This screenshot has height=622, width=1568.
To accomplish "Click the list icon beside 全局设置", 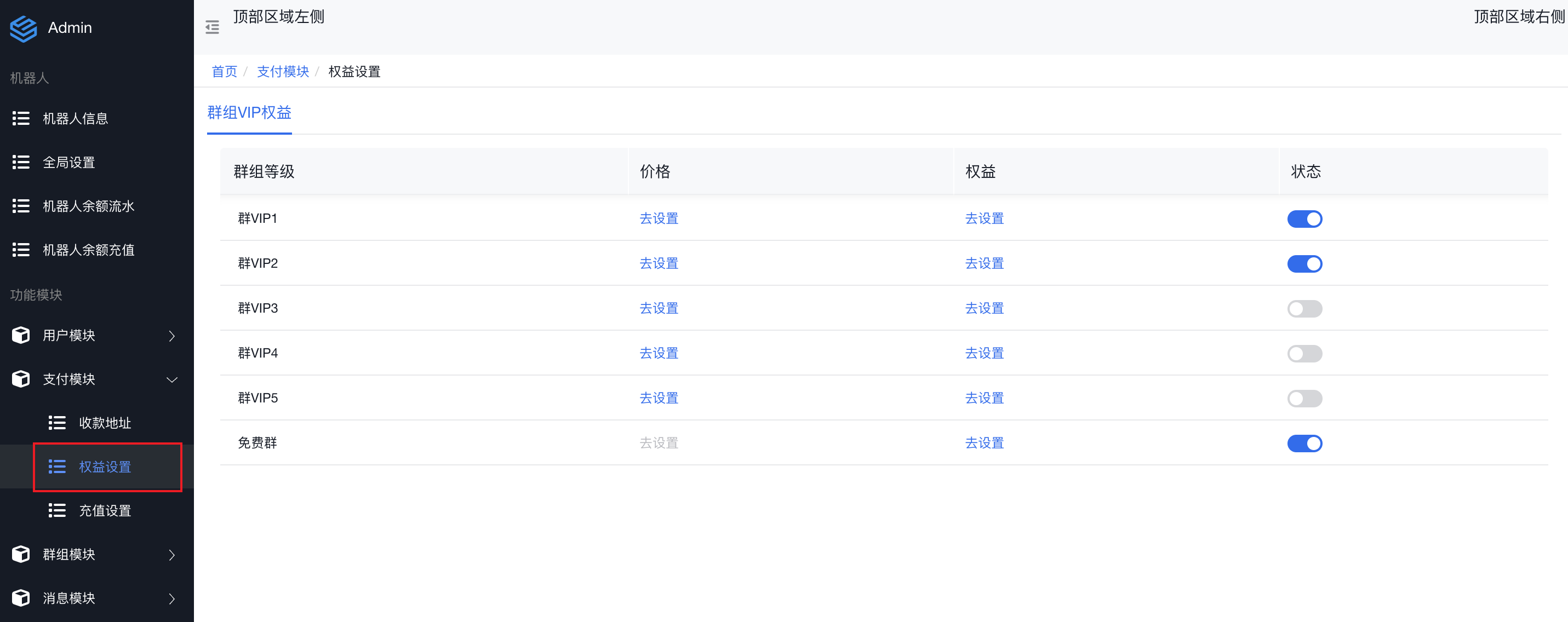I will pyautogui.click(x=21, y=163).
